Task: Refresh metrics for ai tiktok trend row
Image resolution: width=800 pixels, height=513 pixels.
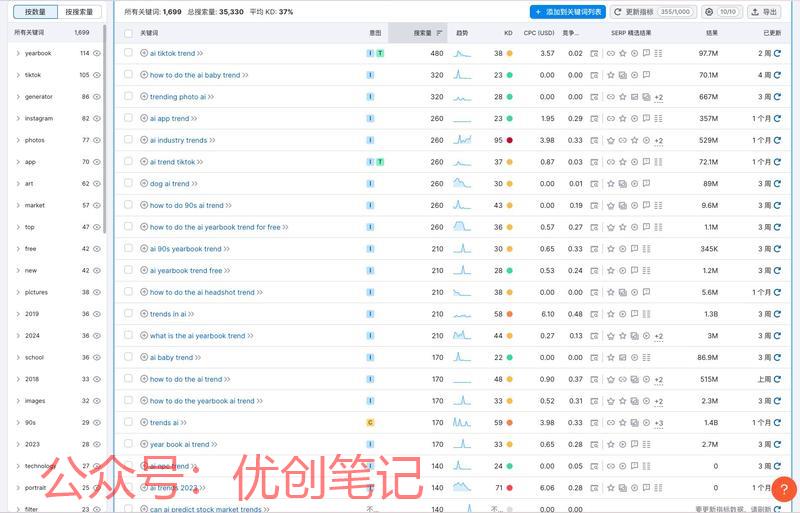Action: (x=777, y=53)
